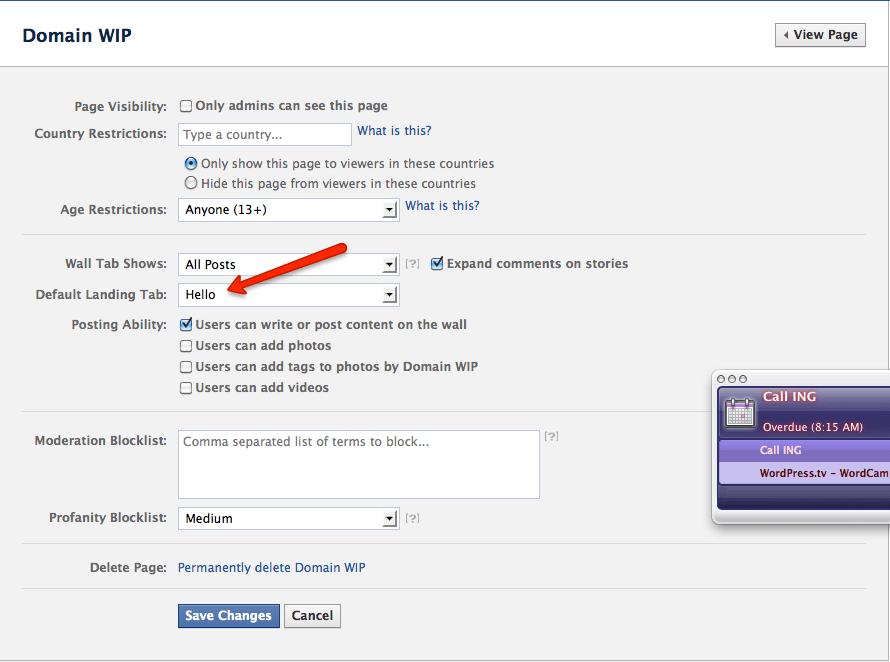
Task: Select the "WordPress.tv – WordCam" entry in the reminder widget
Action: (x=820, y=473)
